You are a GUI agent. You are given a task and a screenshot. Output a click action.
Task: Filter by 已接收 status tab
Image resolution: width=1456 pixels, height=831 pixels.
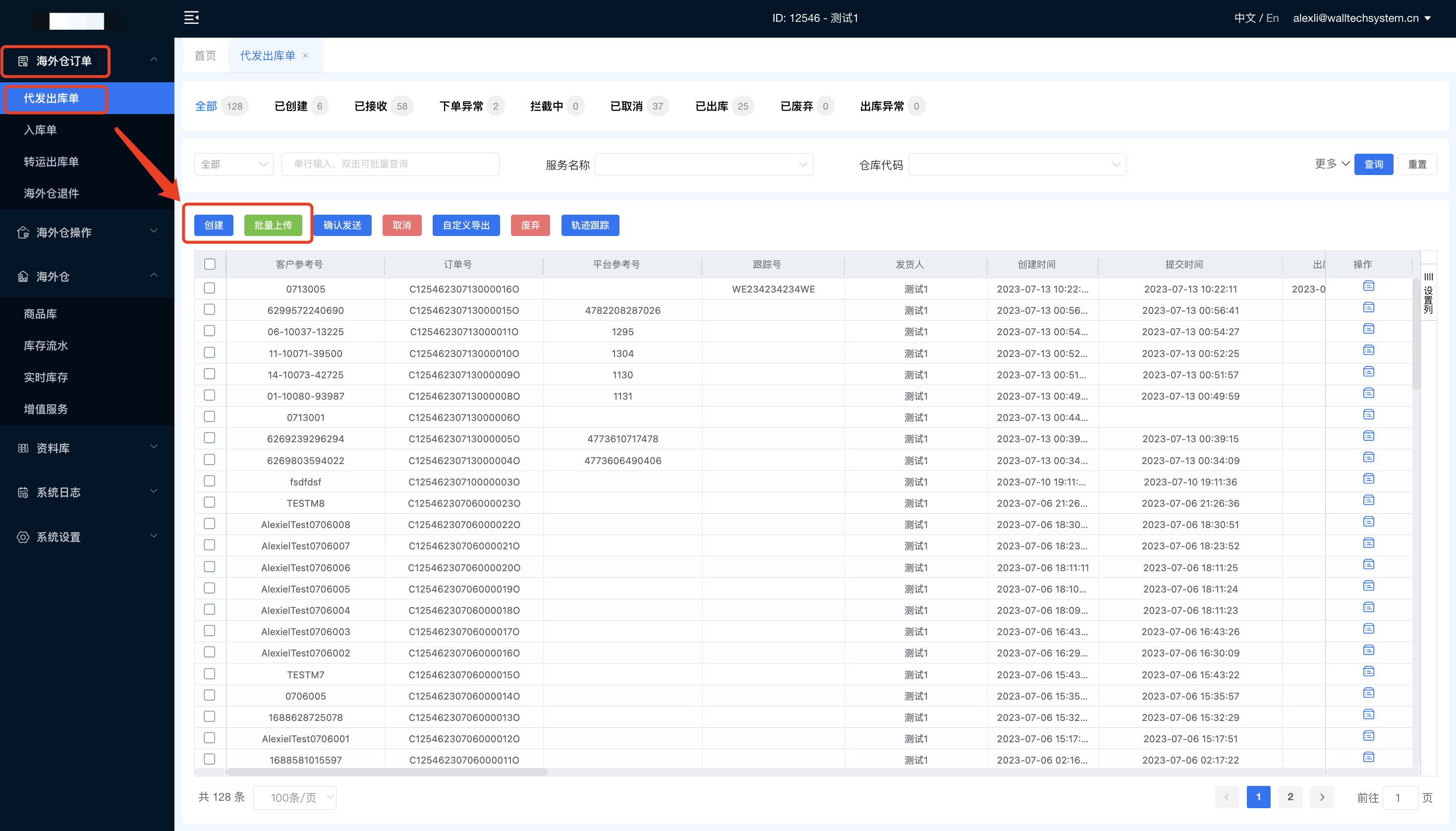click(384, 106)
